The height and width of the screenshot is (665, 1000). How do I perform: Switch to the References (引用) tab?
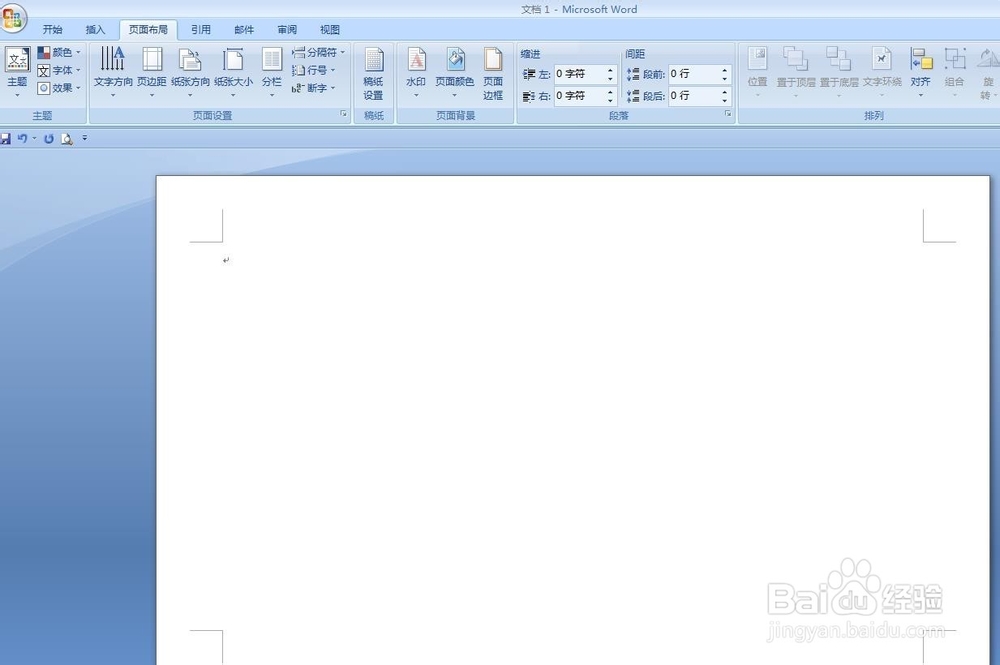point(200,29)
